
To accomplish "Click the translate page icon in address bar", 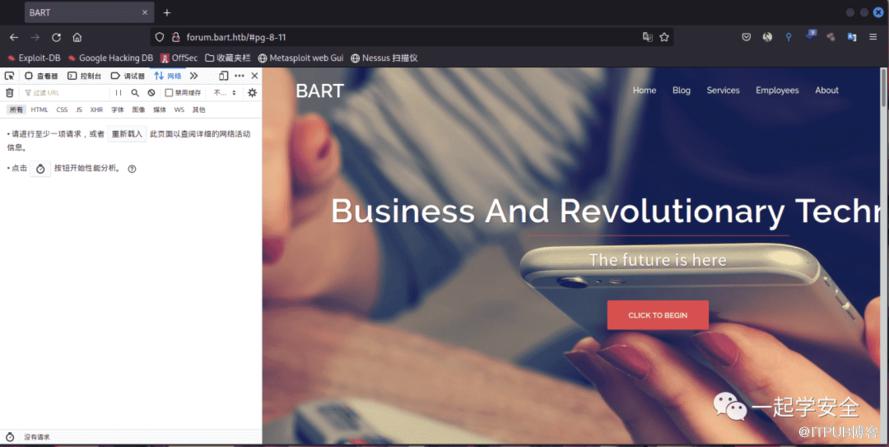I will (647, 37).
